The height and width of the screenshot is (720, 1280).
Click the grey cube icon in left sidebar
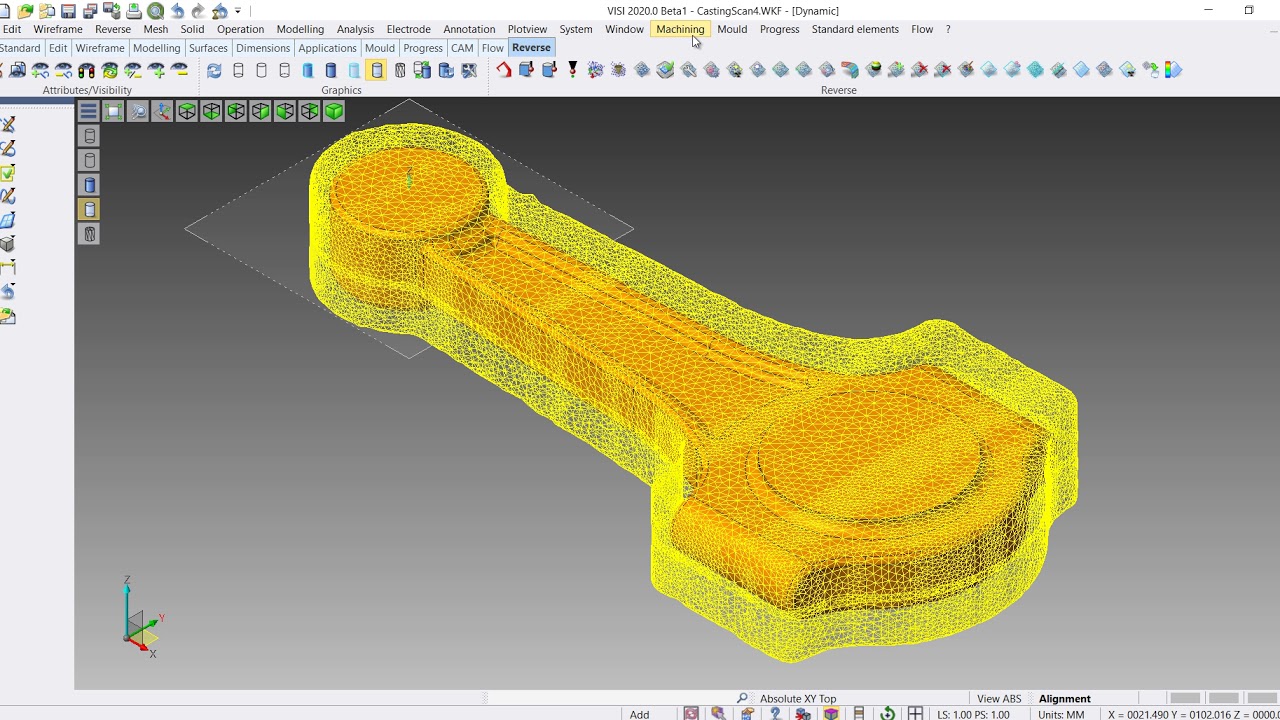point(7,244)
